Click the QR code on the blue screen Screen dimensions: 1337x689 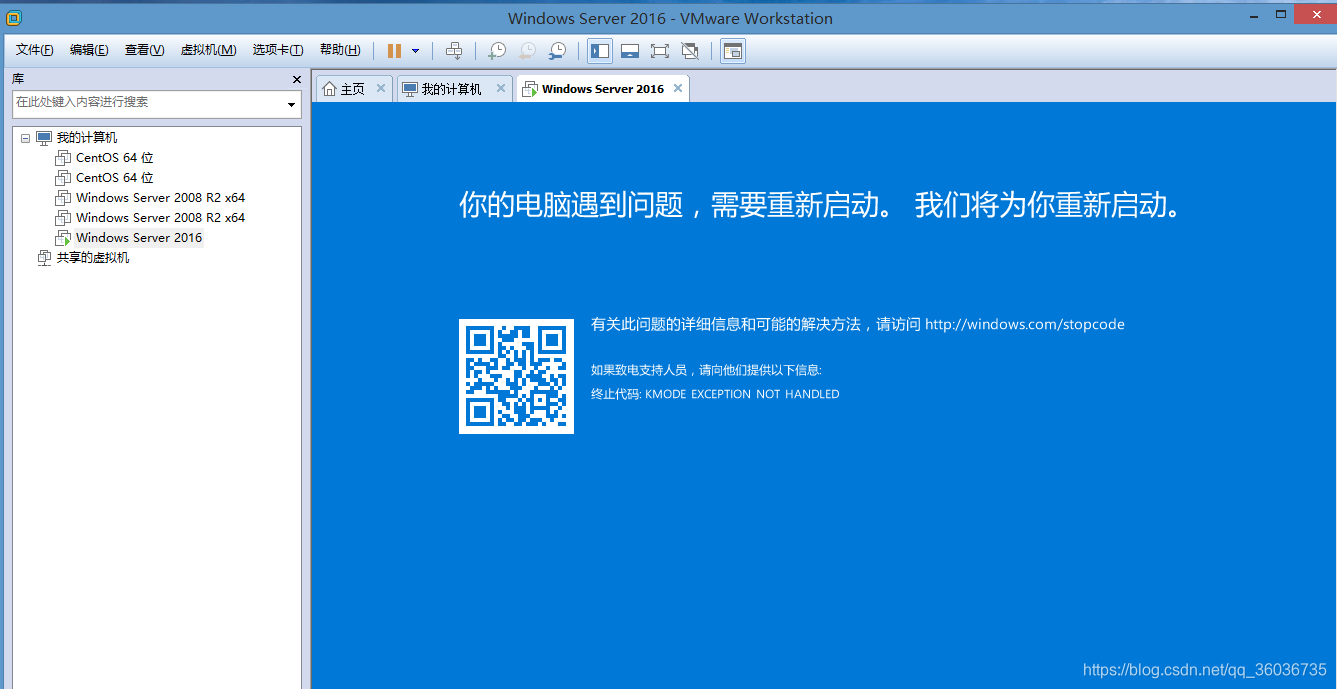(x=516, y=376)
